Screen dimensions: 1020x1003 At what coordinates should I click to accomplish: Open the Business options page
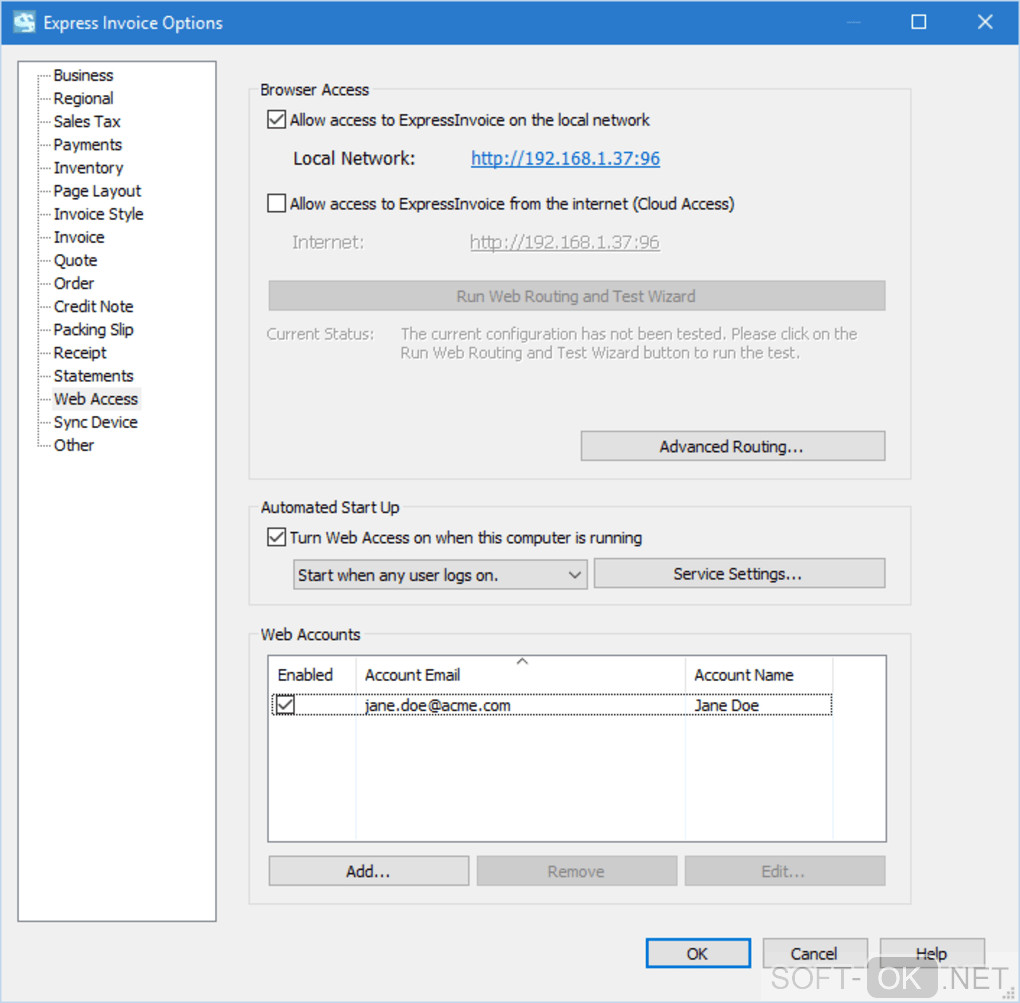(83, 75)
